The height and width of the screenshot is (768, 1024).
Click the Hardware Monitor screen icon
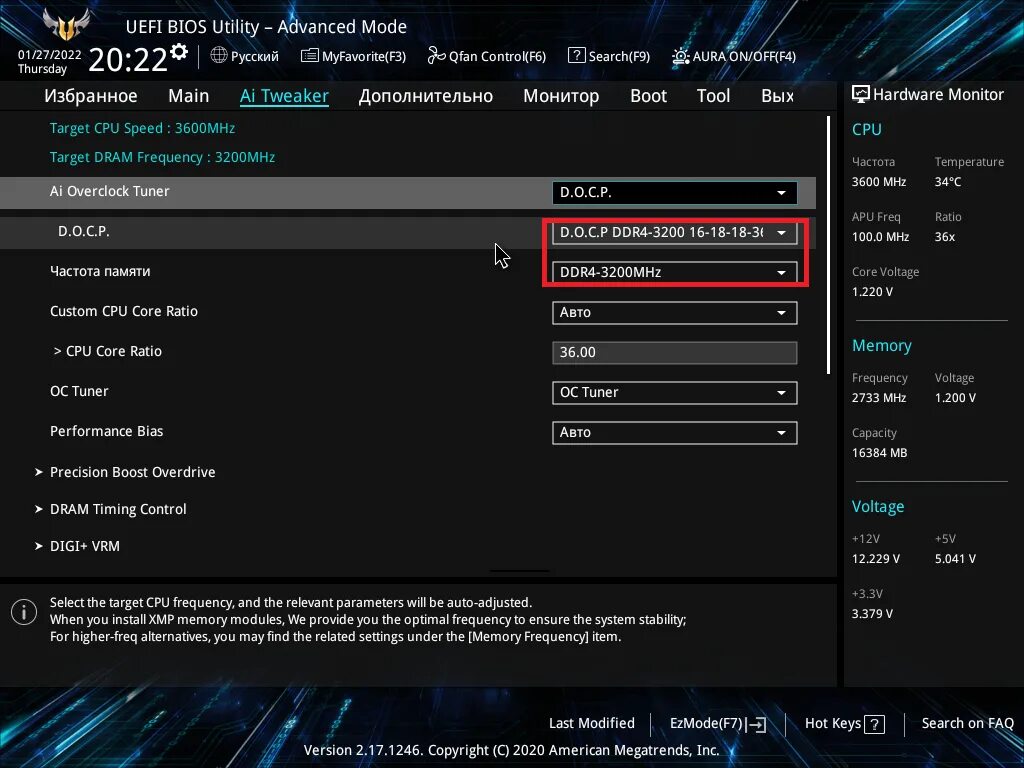861,94
